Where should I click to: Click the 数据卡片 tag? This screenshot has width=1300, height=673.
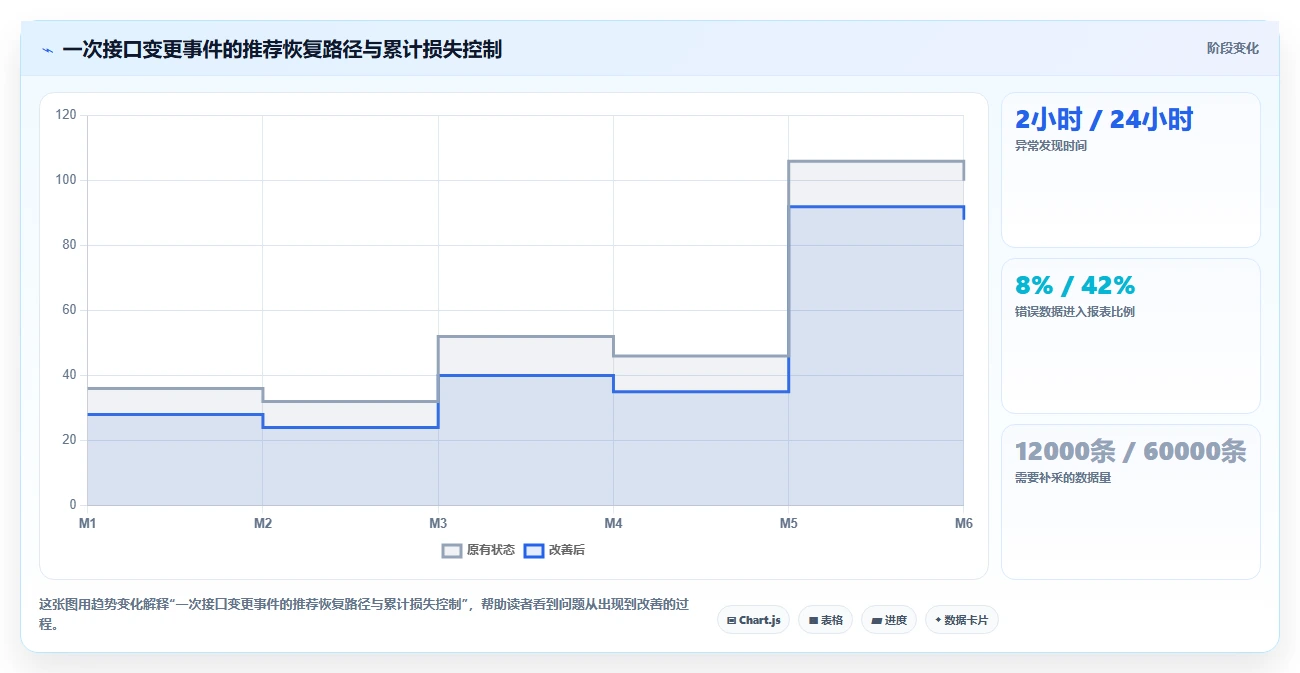961,620
